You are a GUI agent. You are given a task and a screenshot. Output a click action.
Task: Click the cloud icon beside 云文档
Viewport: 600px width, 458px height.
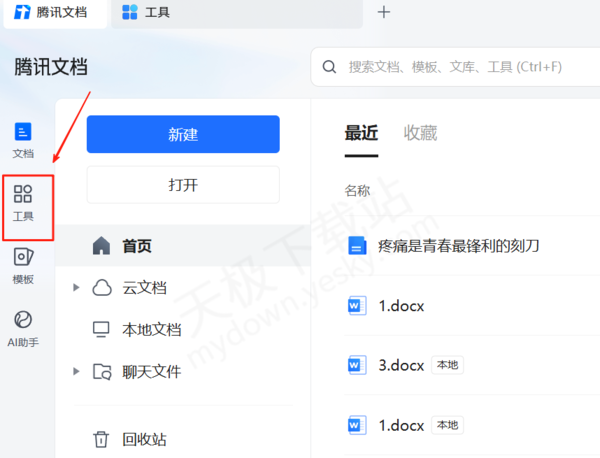point(102,288)
